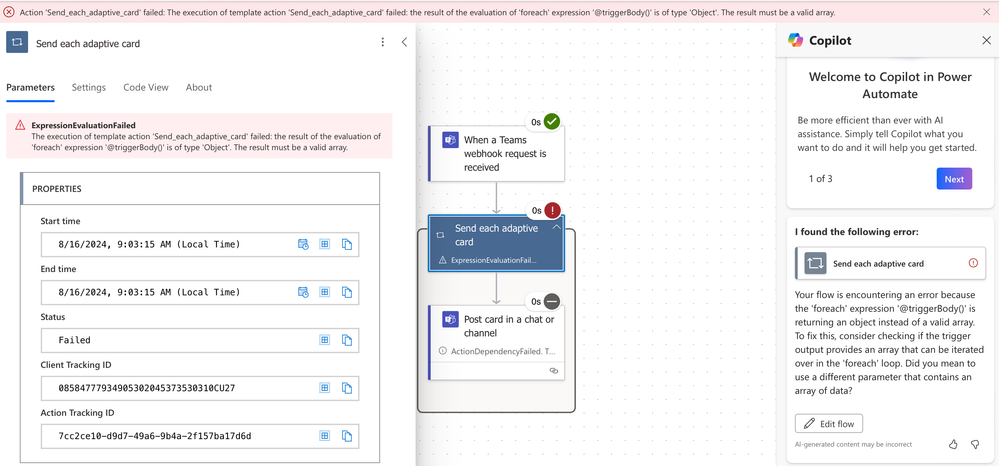
Task: Dismiss the red error banner at top
Action: tap(987, 11)
